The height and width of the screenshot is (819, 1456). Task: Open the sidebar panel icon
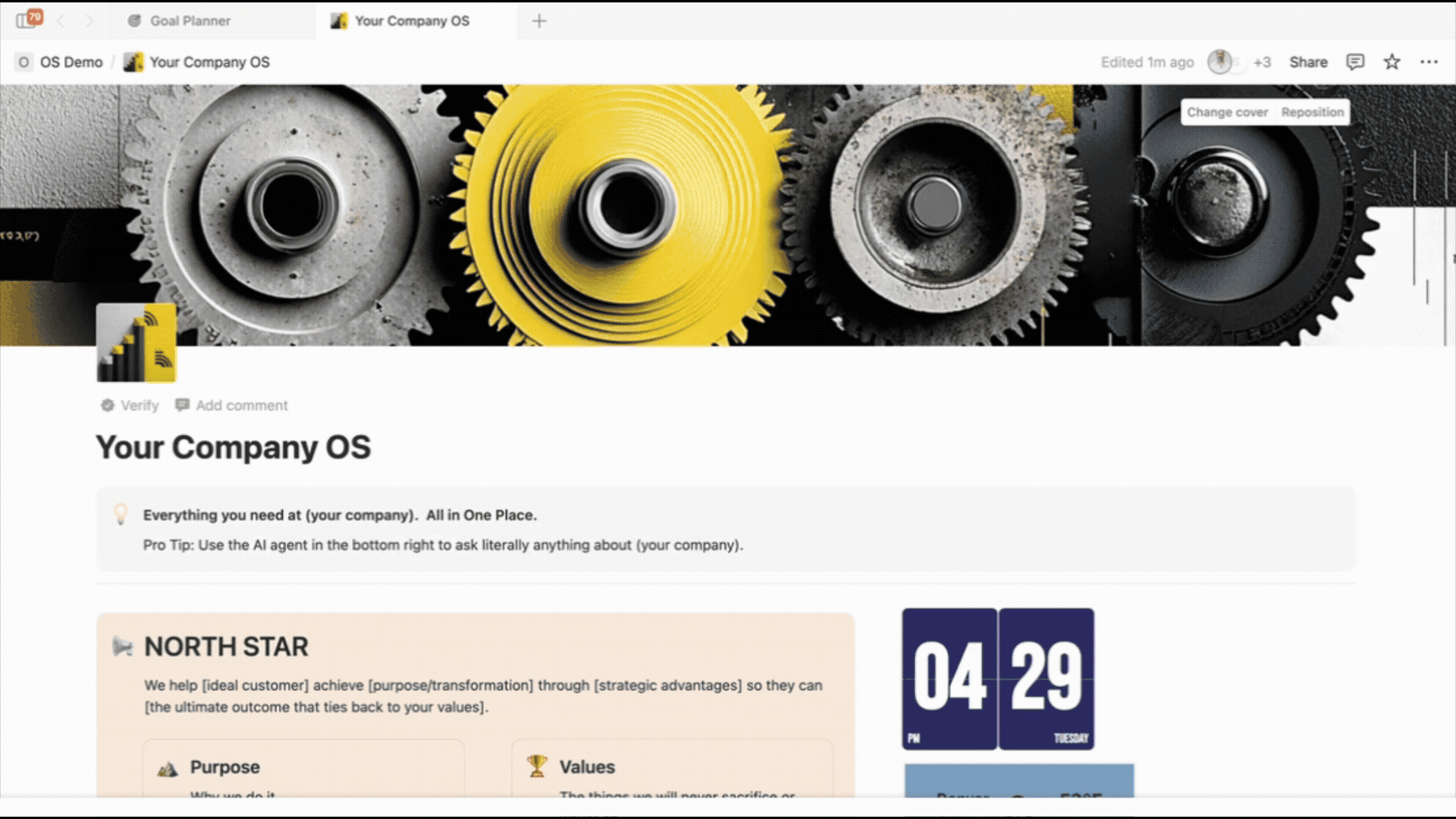(25, 21)
